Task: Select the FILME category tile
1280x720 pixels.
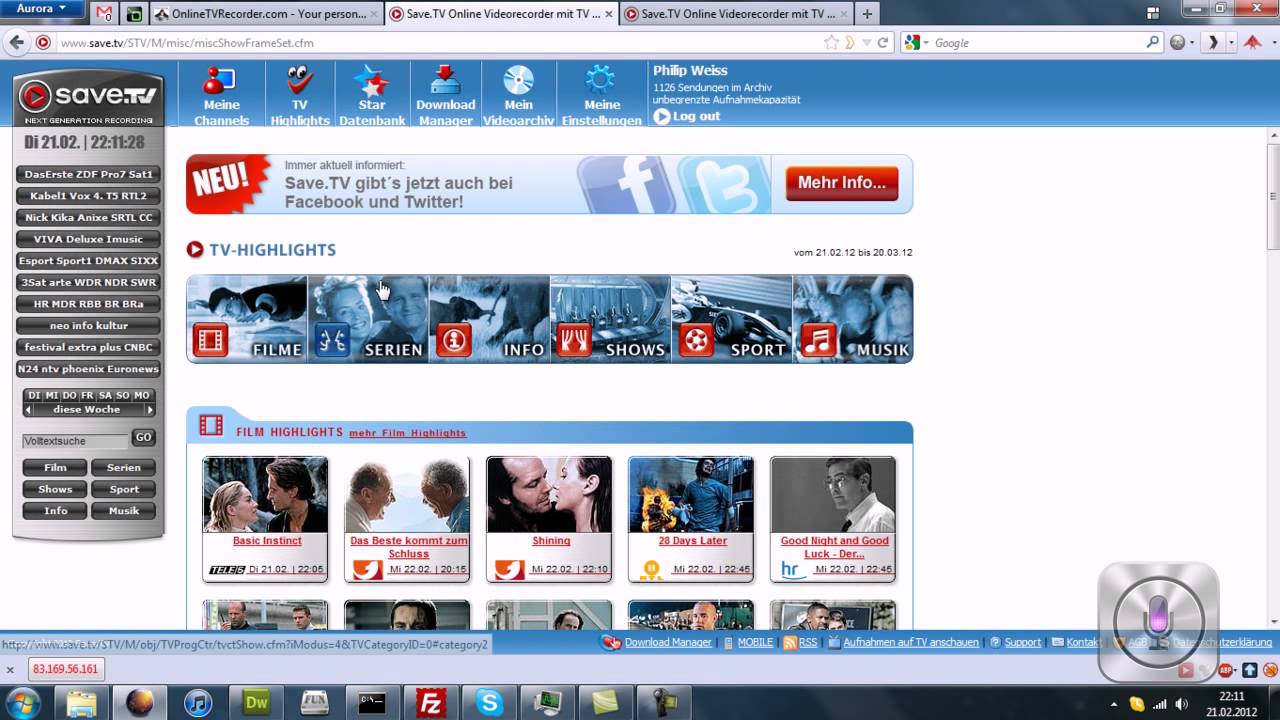Action: coord(247,319)
